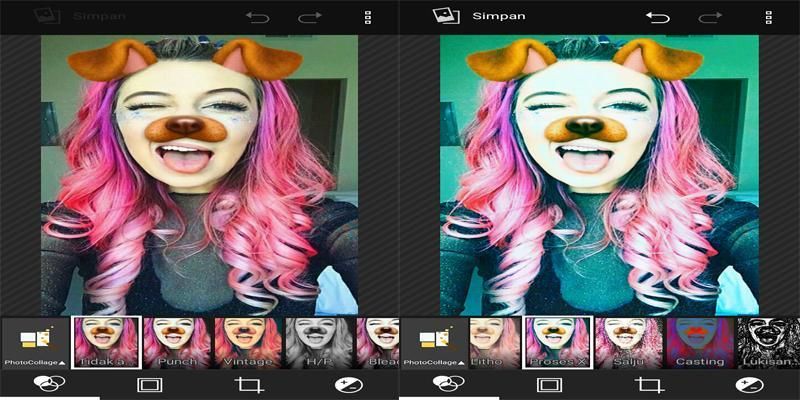The height and width of the screenshot is (400, 800).
Task: Select the Tidak ada (no filter) thumbnail
Action: 105,343
